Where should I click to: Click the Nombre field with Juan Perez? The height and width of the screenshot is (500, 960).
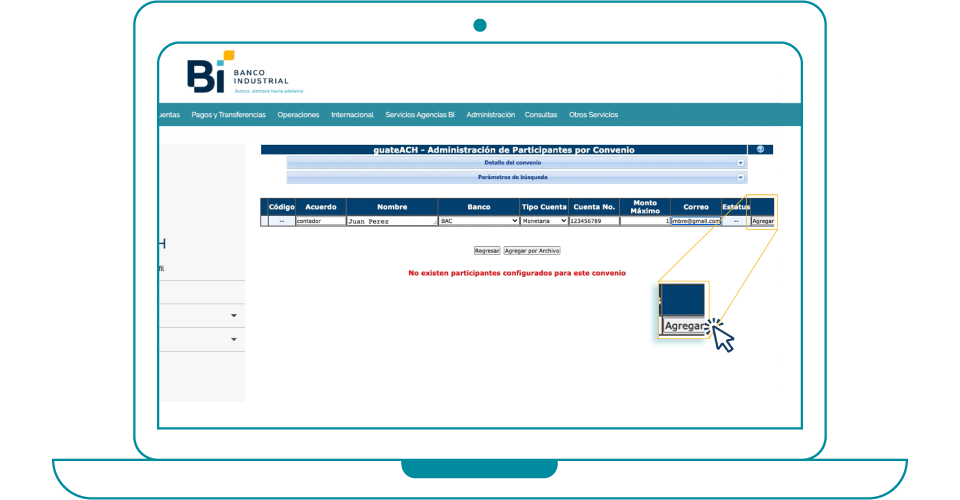pyautogui.click(x=391, y=221)
